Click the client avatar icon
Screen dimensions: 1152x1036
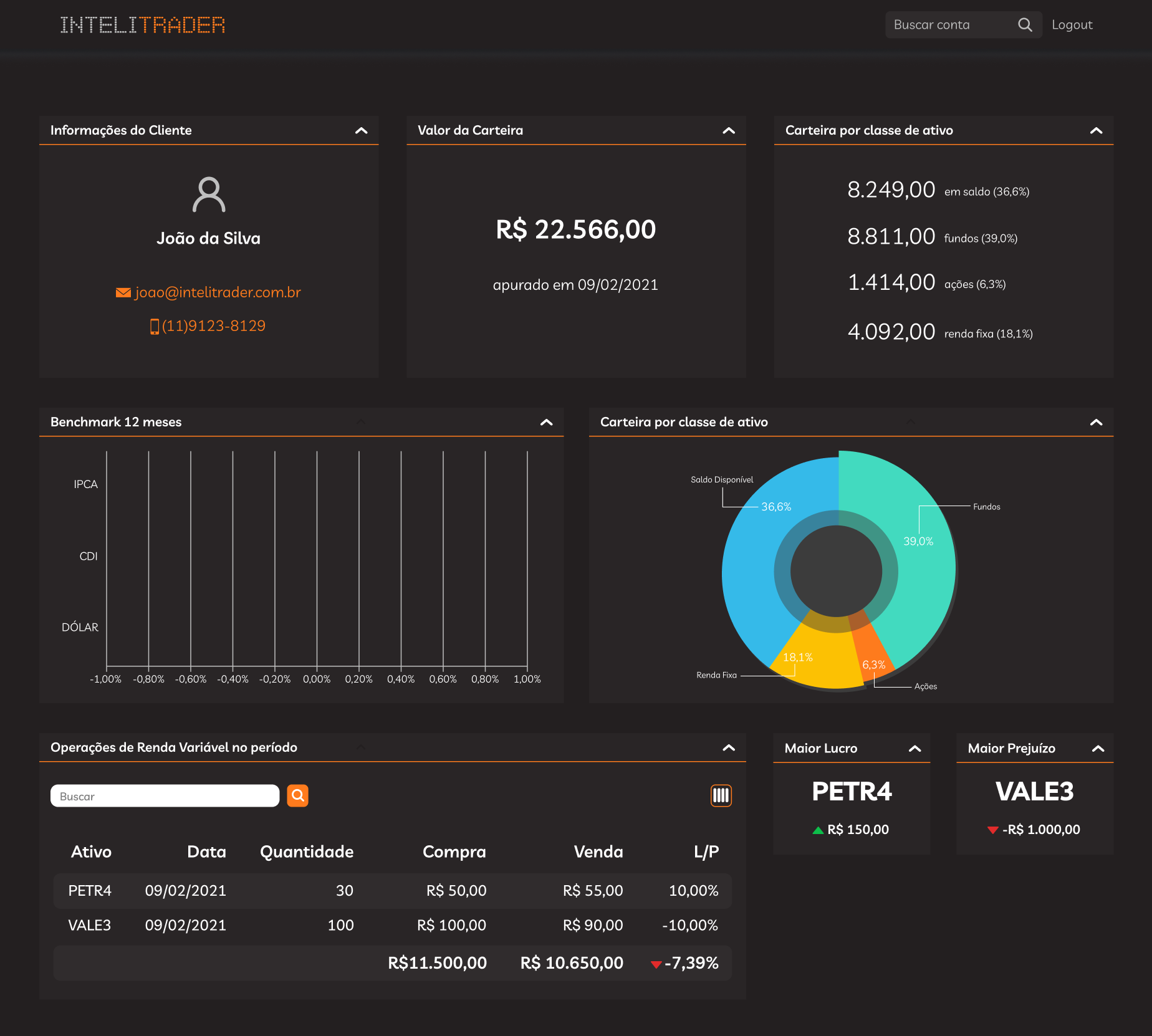coord(209,194)
